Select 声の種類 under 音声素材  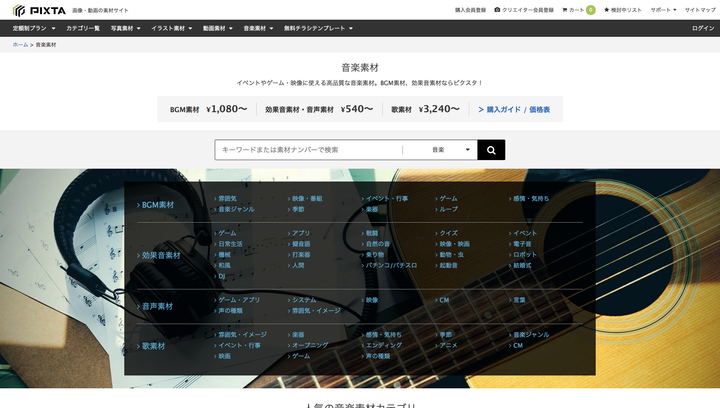coord(228,311)
